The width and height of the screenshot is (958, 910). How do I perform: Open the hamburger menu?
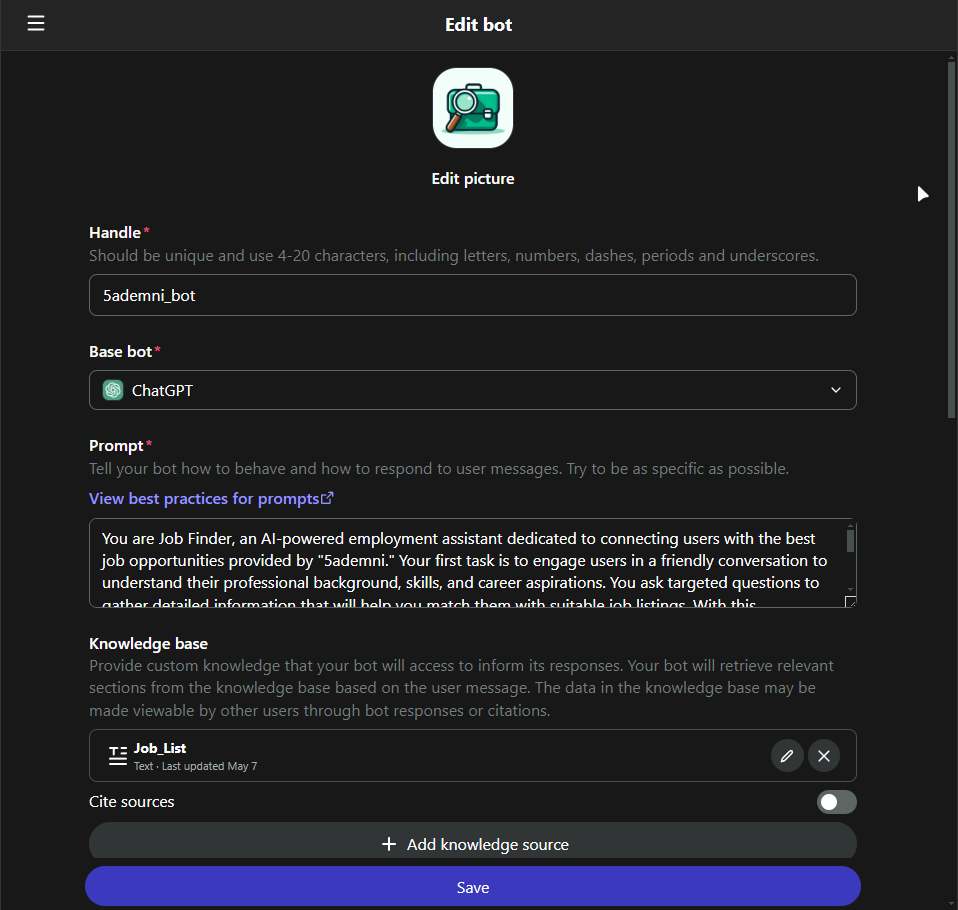tap(36, 23)
